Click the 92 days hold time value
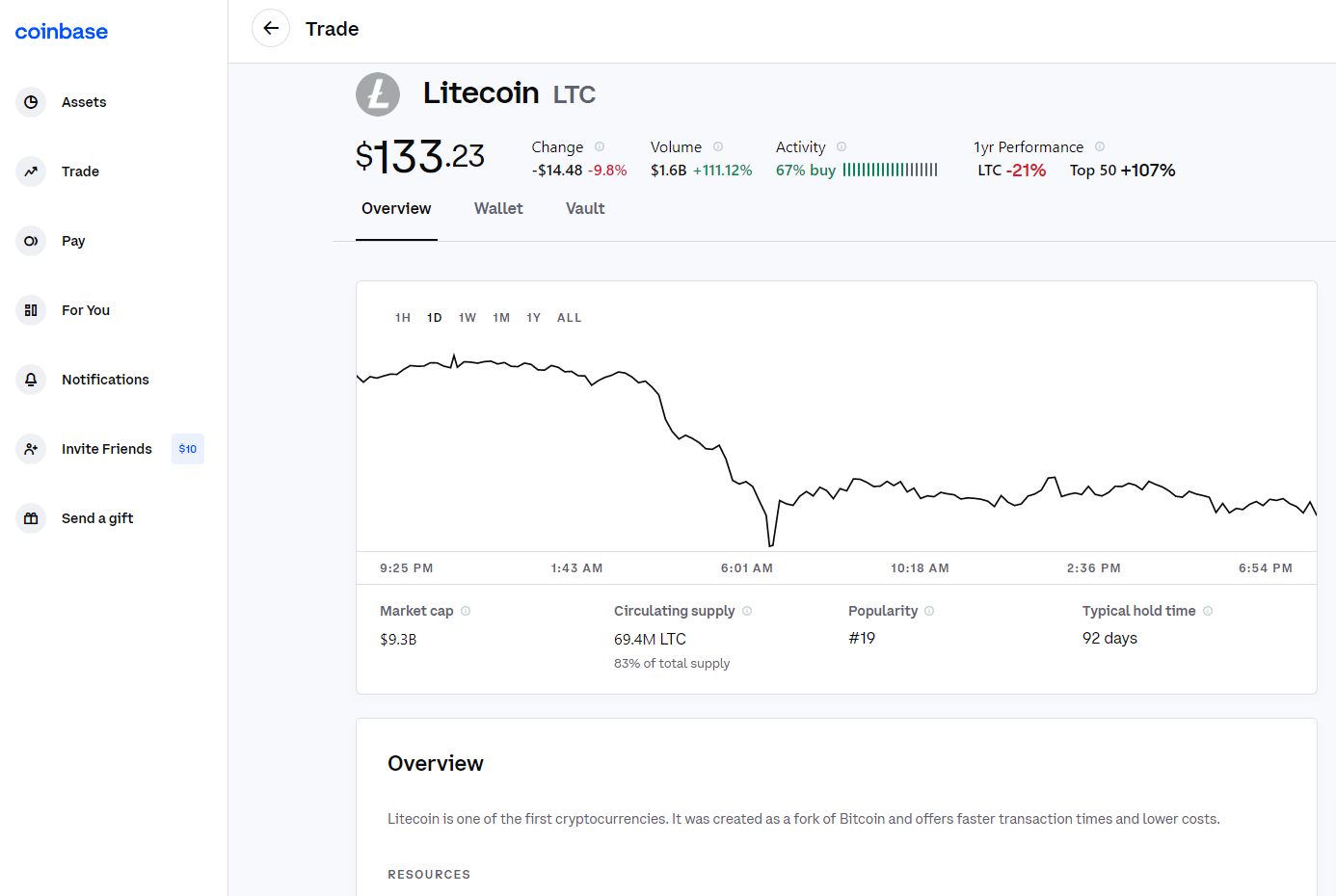Screen dimensions: 1336x896 (1109, 638)
